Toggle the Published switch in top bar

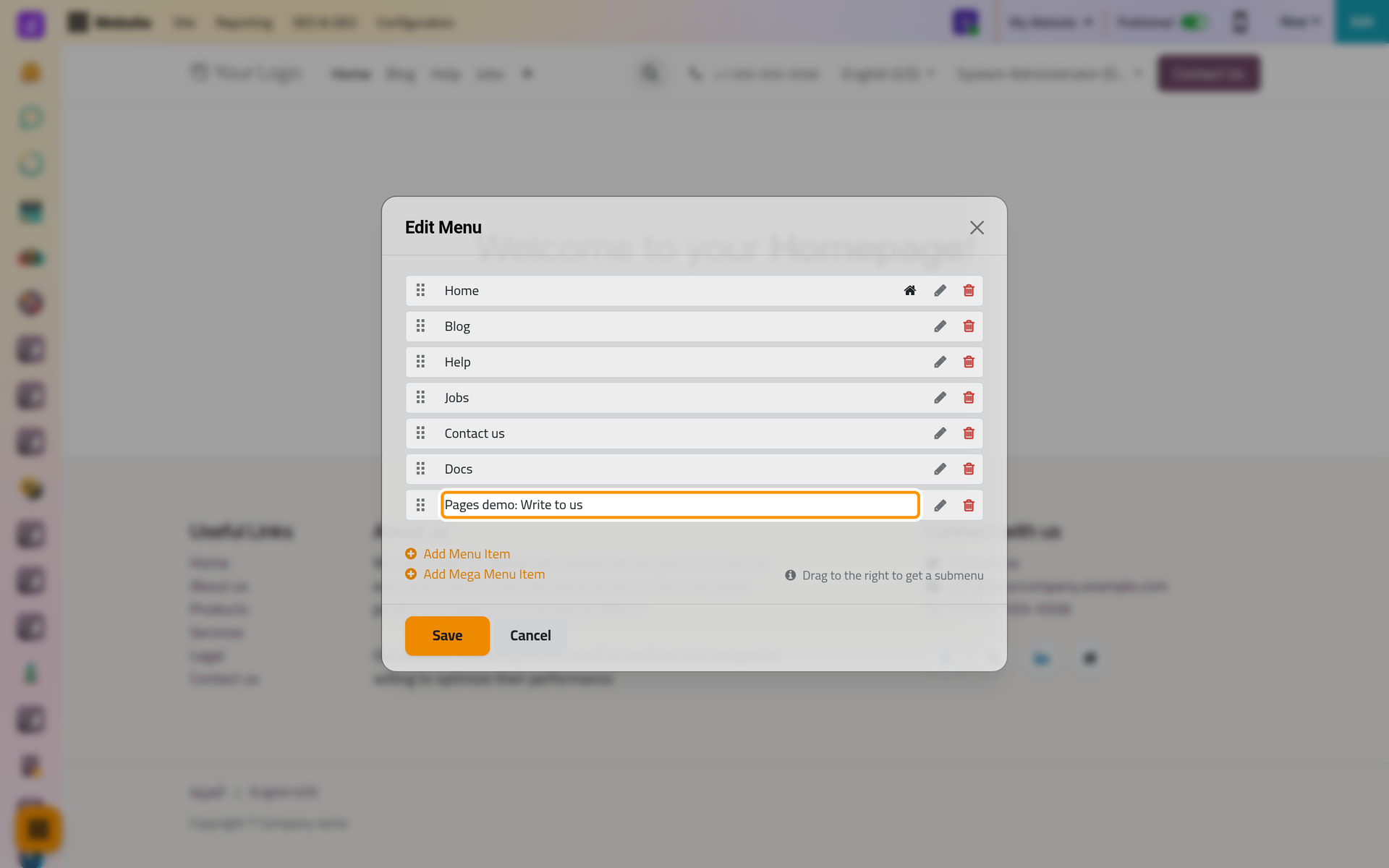pyautogui.click(x=1194, y=22)
